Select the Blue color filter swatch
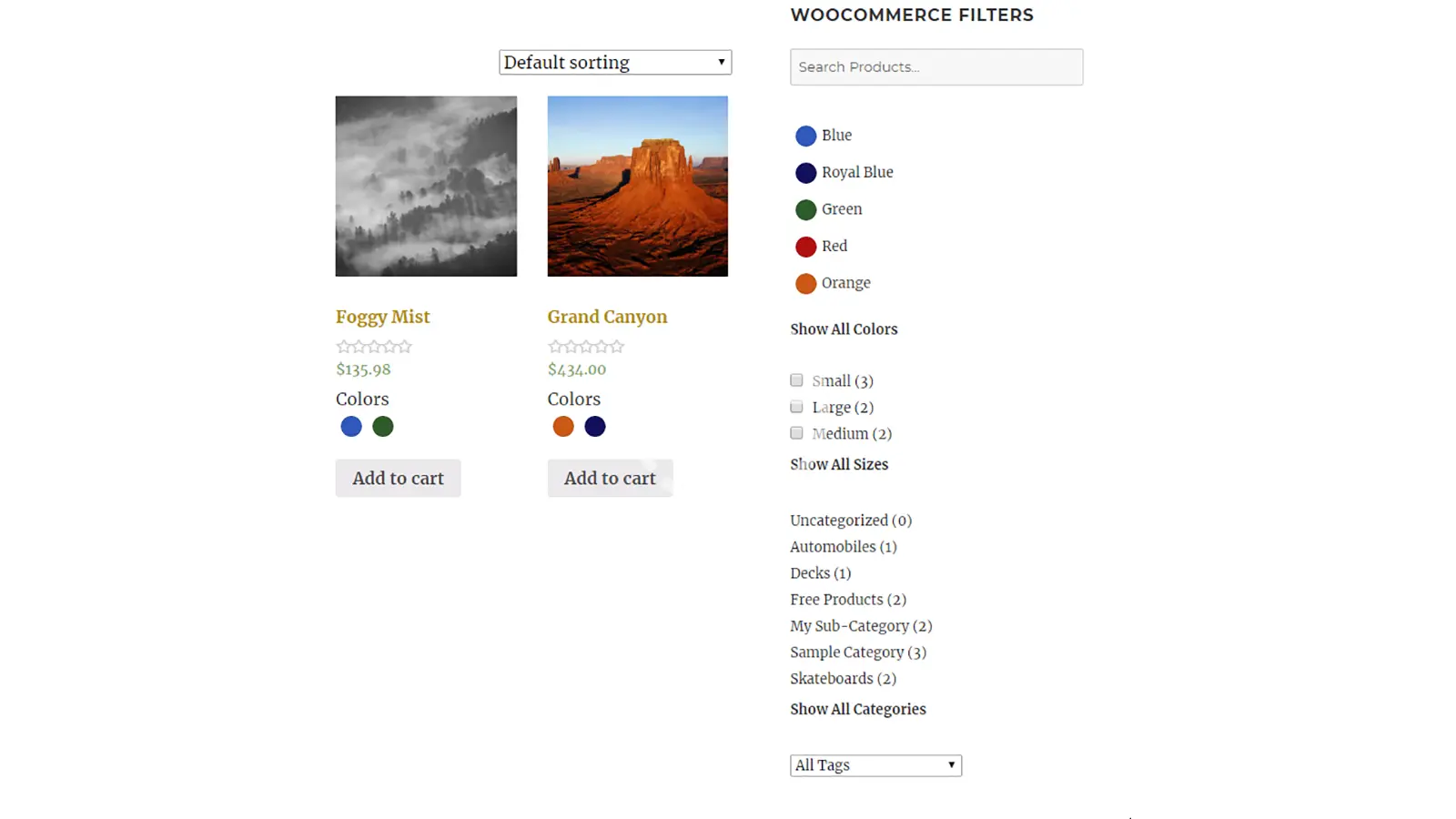The height and width of the screenshot is (819, 1456). coord(805,136)
